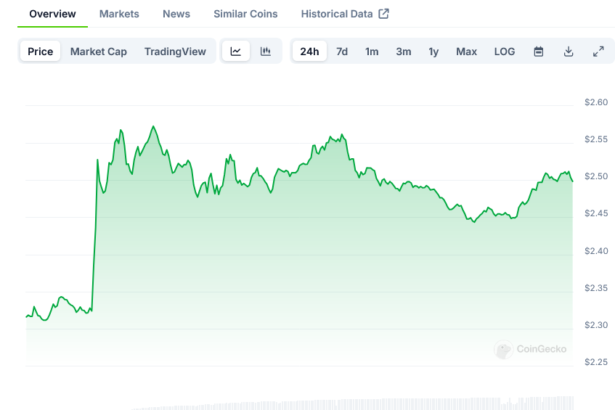
Task: Set chart range to 3m
Action: pos(403,51)
